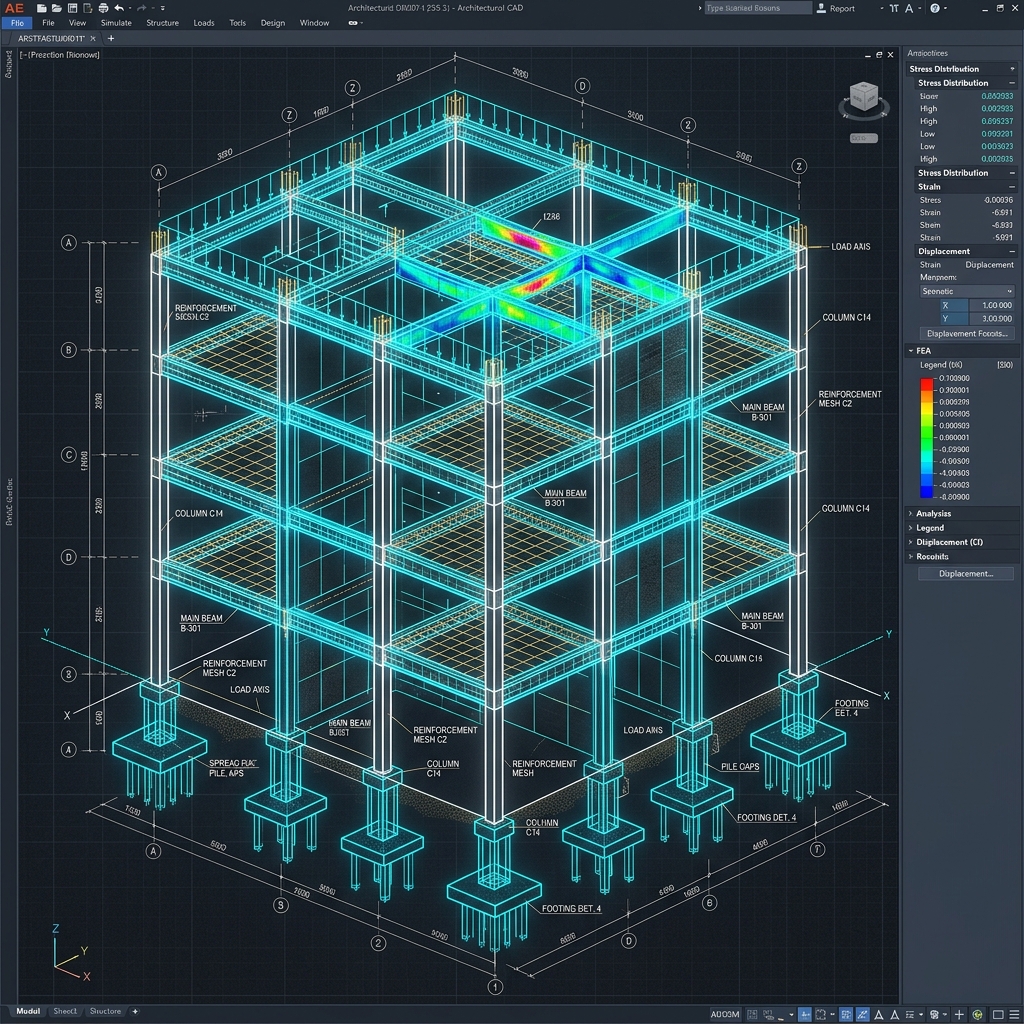This screenshot has width=1024, height=1024.
Task: Click the clean screen rectangle icon
Action: click(x=998, y=1014)
